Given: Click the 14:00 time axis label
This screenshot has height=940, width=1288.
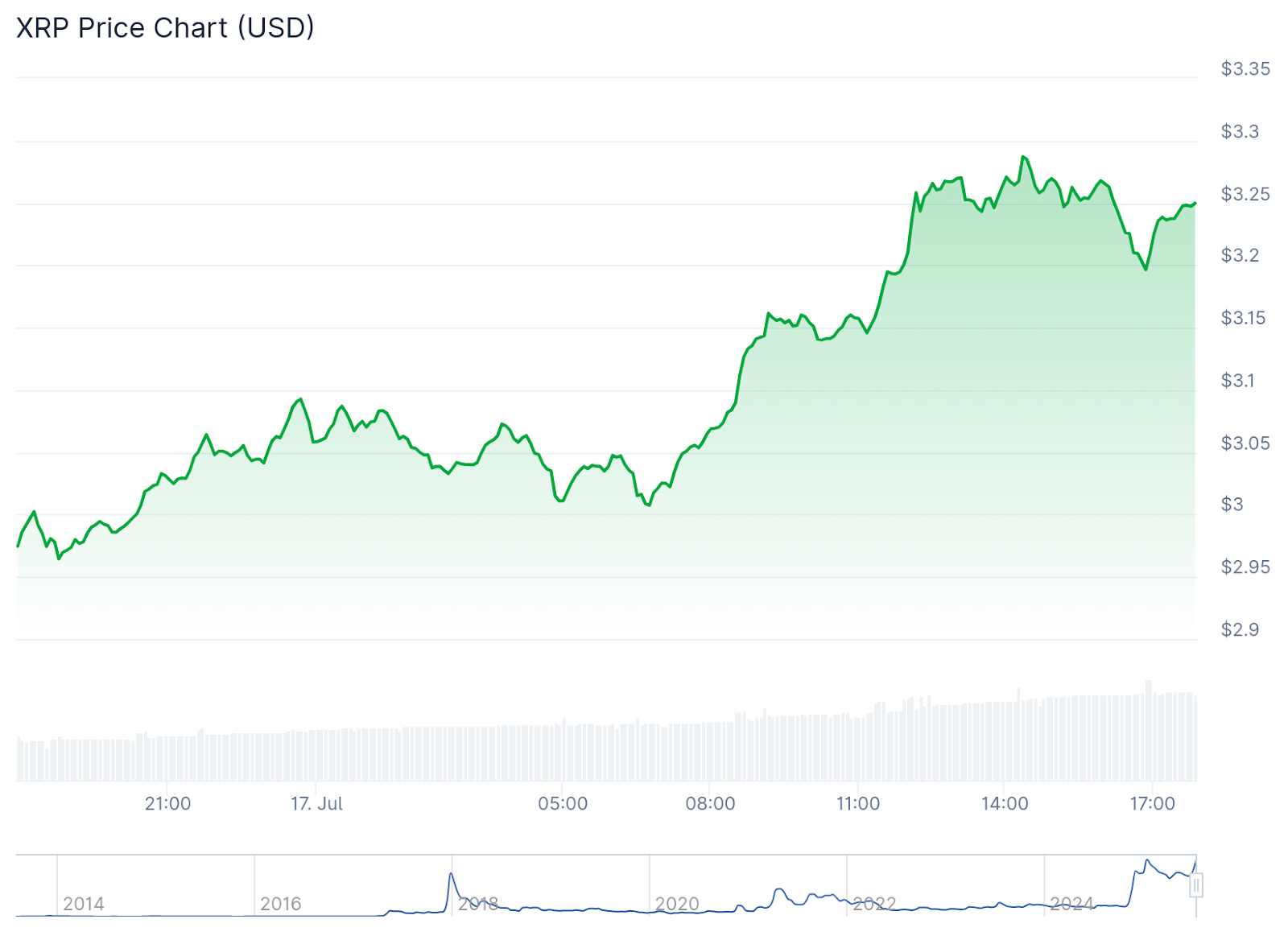Looking at the screenshot, I should point(1005,803).
